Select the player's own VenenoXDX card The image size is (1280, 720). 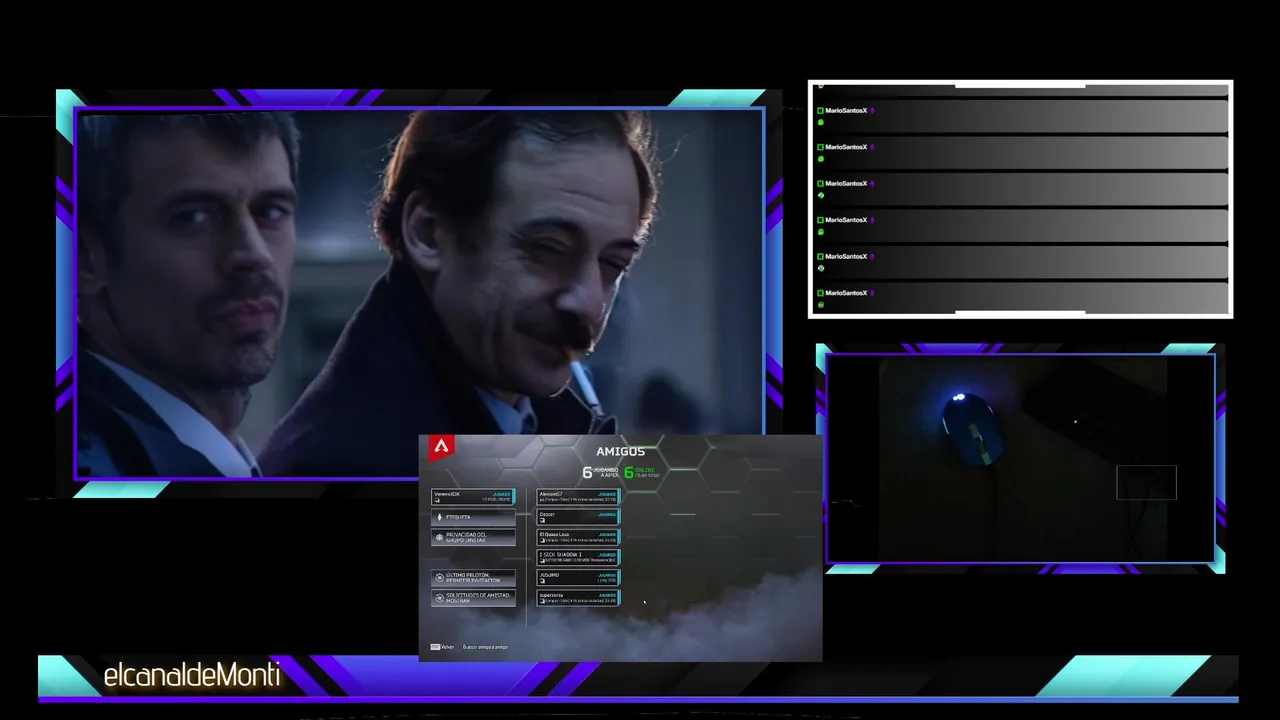pyautogui.click(x=473, y=497)
